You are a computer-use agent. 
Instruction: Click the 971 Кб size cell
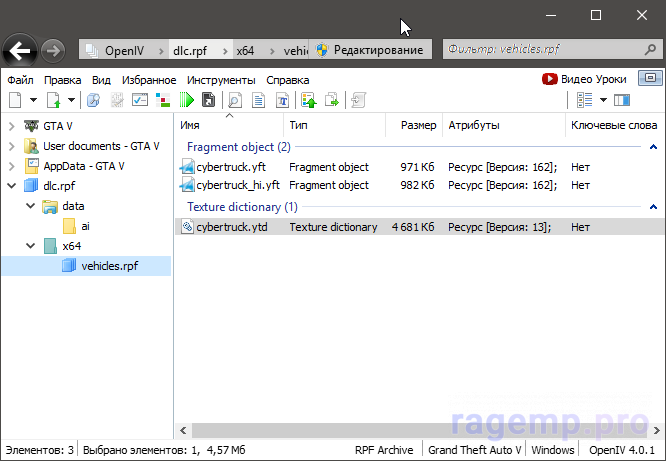pyautogui.click(x=417, y=167)
